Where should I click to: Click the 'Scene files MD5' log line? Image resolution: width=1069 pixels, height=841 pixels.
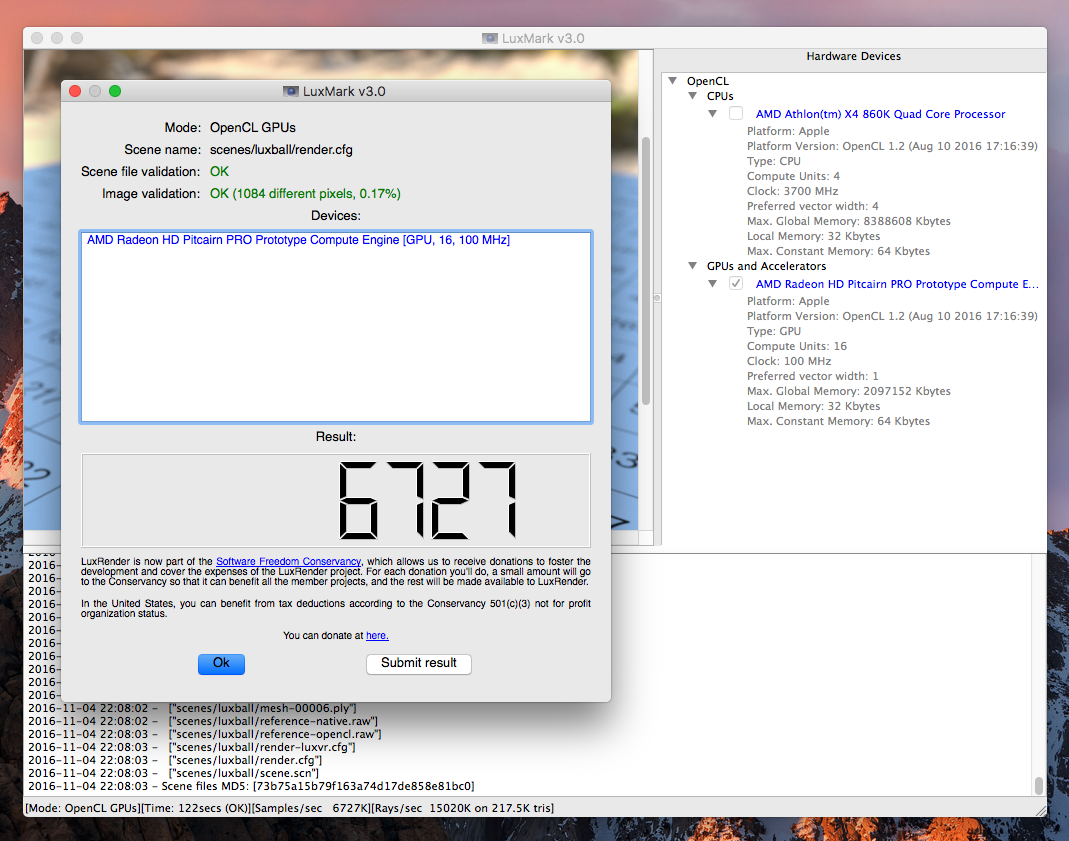251,786
